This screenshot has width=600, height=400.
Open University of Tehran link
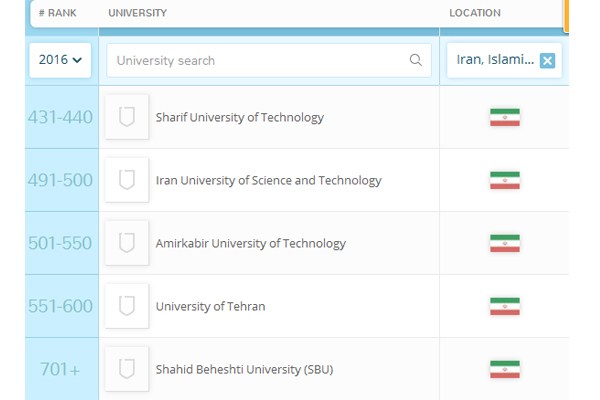(211, 306)
